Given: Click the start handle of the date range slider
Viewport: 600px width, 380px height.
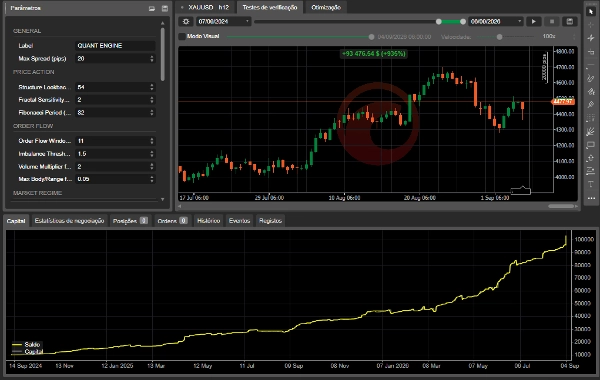Looking at the screenshot, I should [x=439, y=22].
